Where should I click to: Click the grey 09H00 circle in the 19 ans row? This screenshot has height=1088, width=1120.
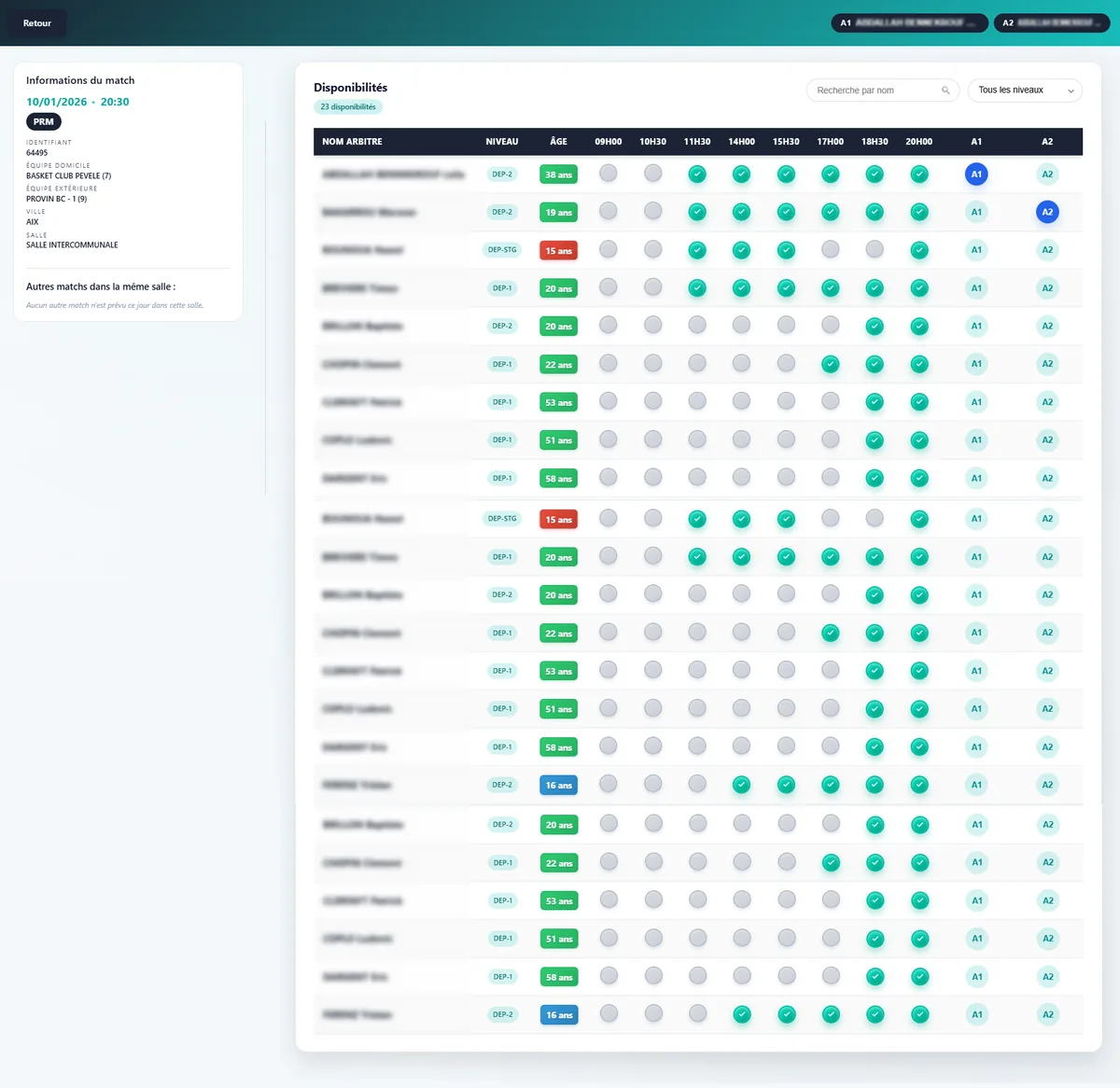608,212
